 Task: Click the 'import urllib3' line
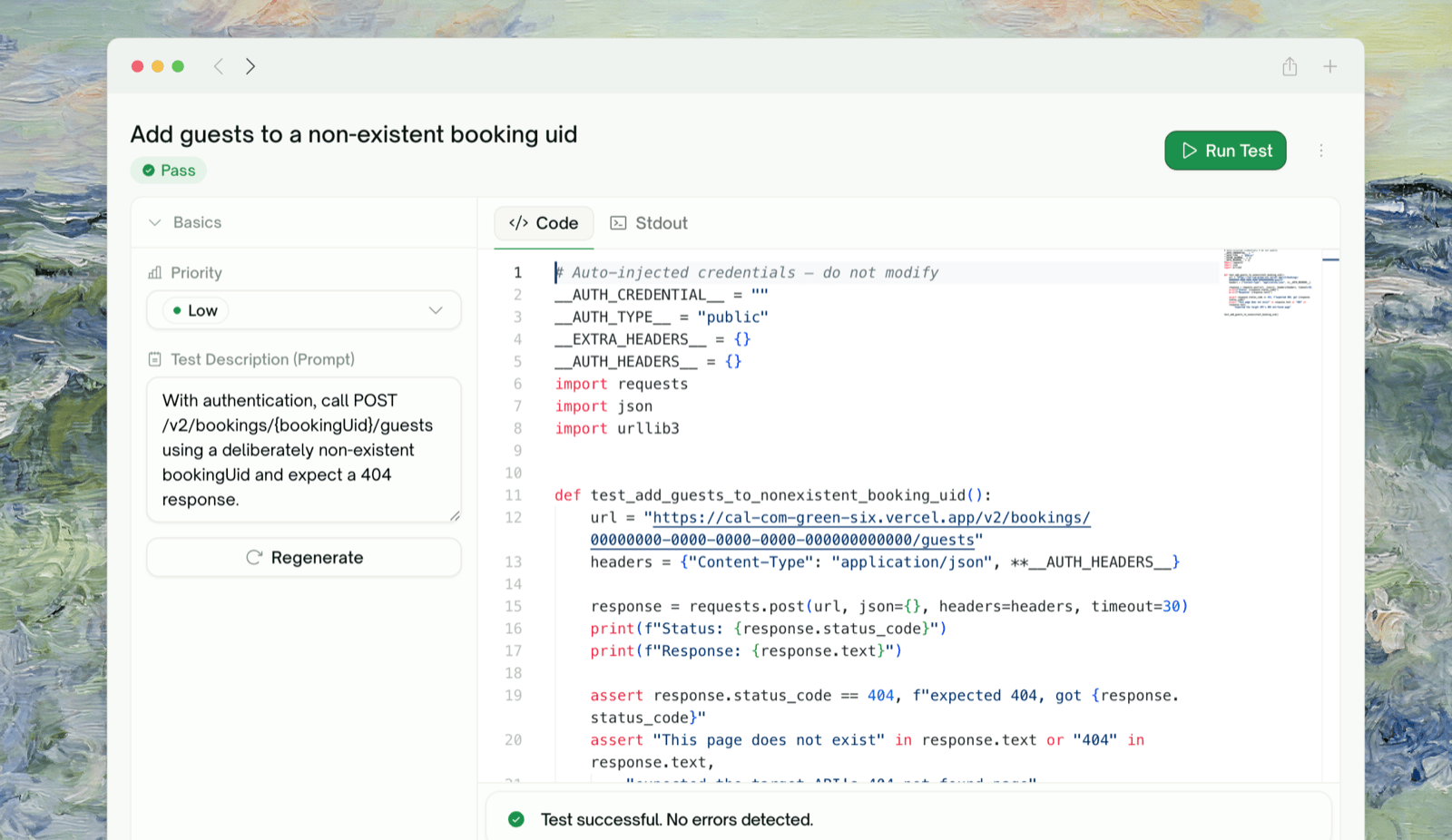click(617, 428)
